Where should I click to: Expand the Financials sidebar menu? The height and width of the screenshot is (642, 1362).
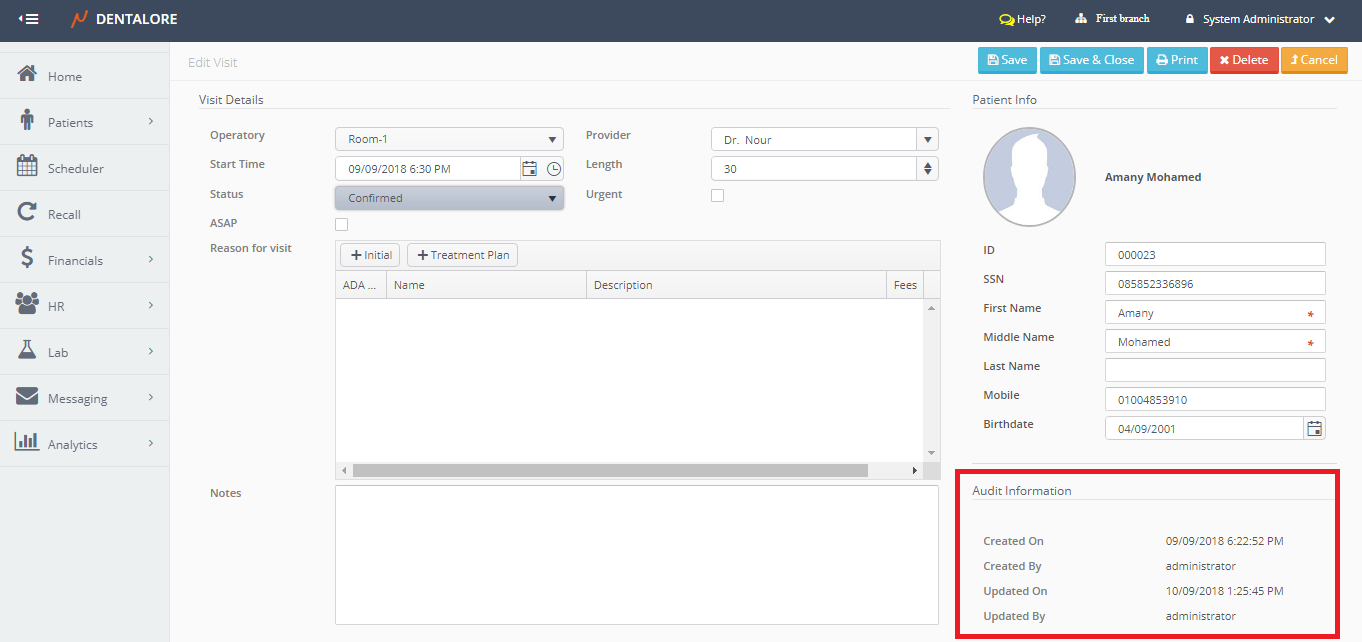click(x=85, y=260)
